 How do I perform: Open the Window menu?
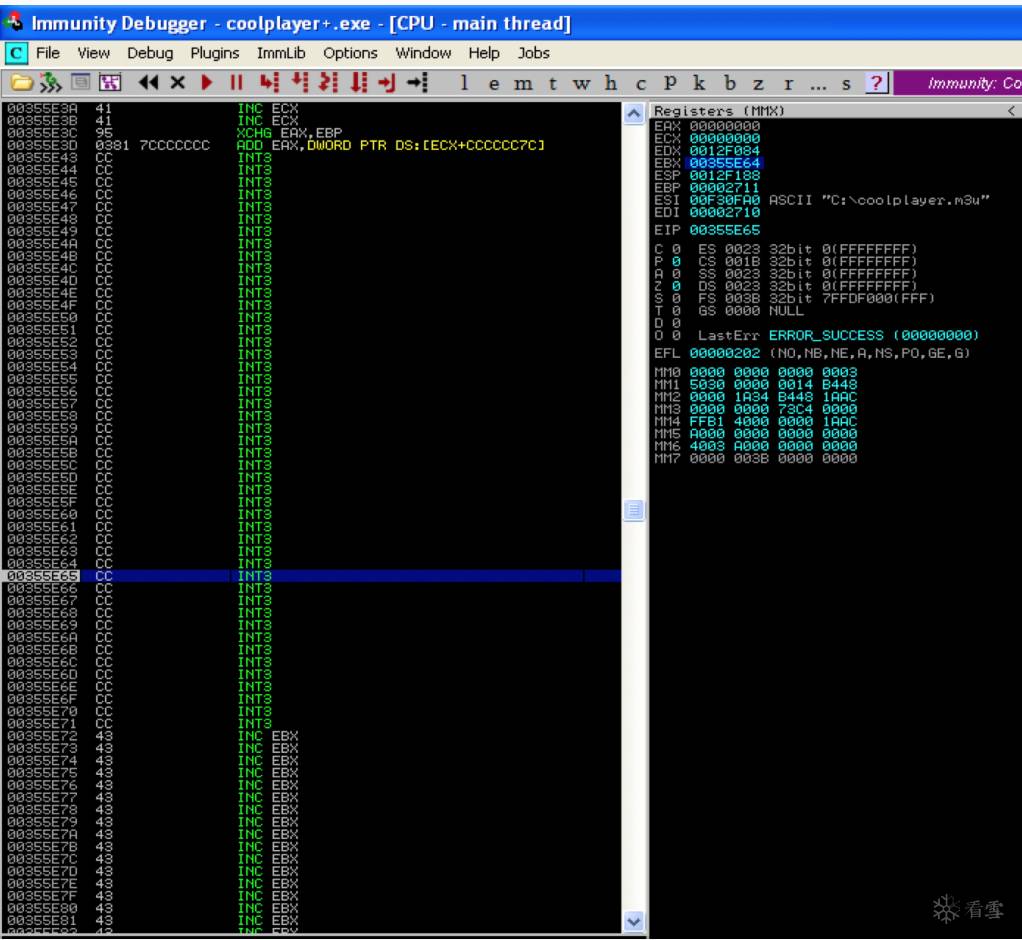pos(423,53)
